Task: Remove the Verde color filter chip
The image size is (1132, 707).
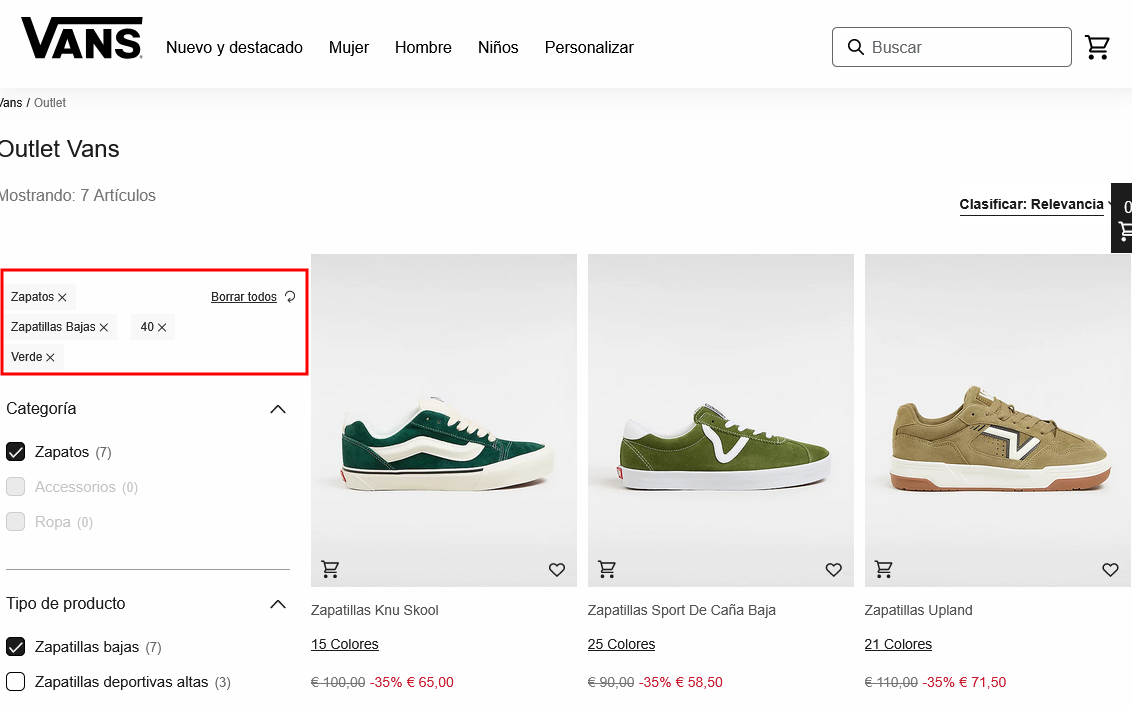Action: click(49, 356)
